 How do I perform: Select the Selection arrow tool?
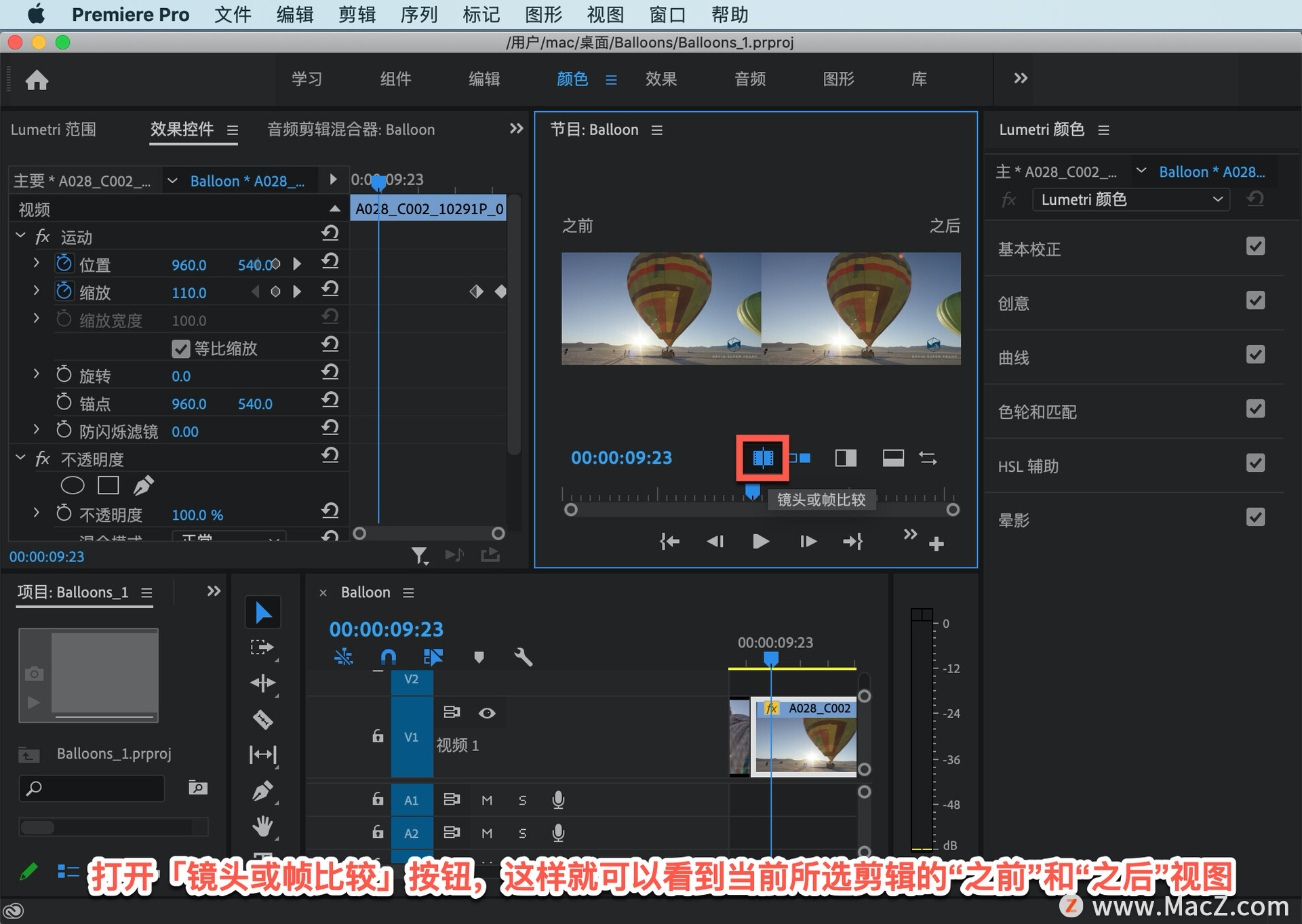pos(263,613)
